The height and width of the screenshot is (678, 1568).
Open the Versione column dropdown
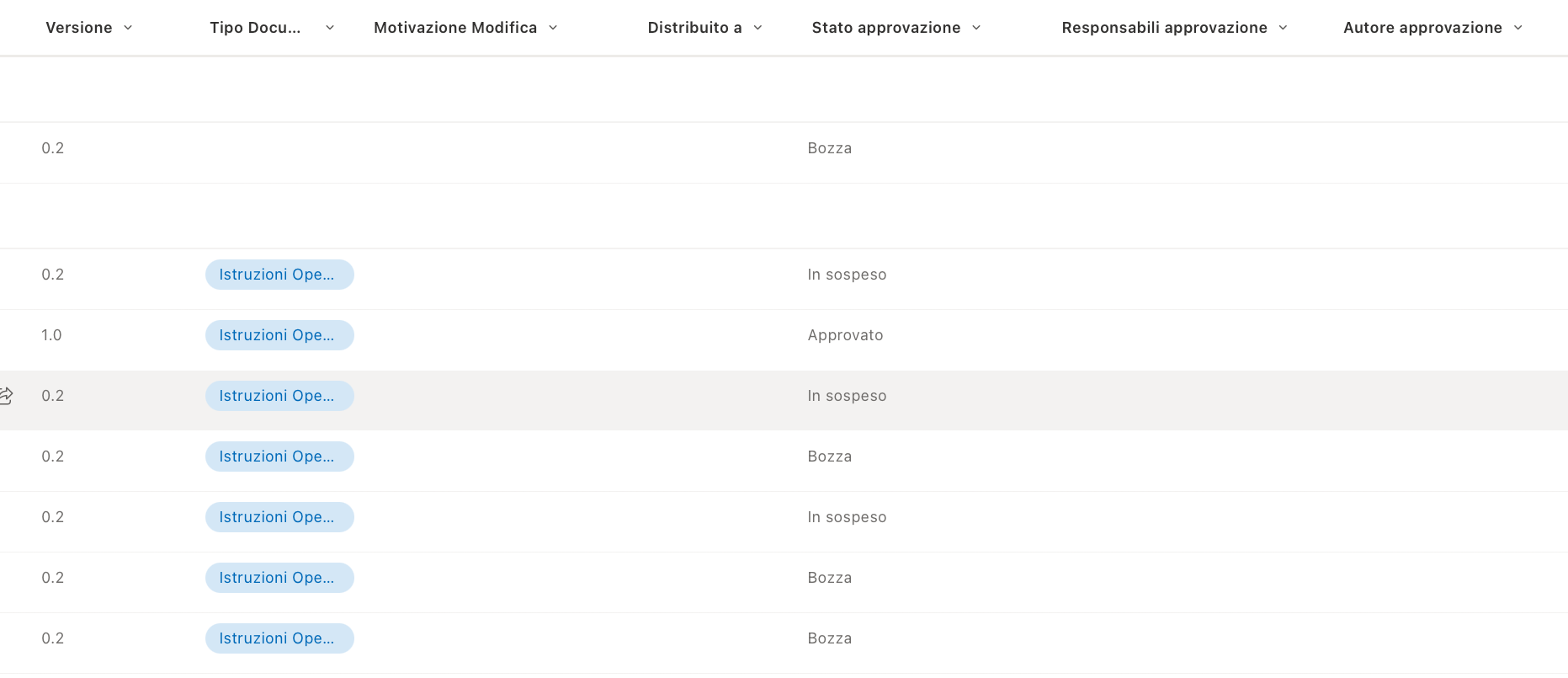pos(128,27)
